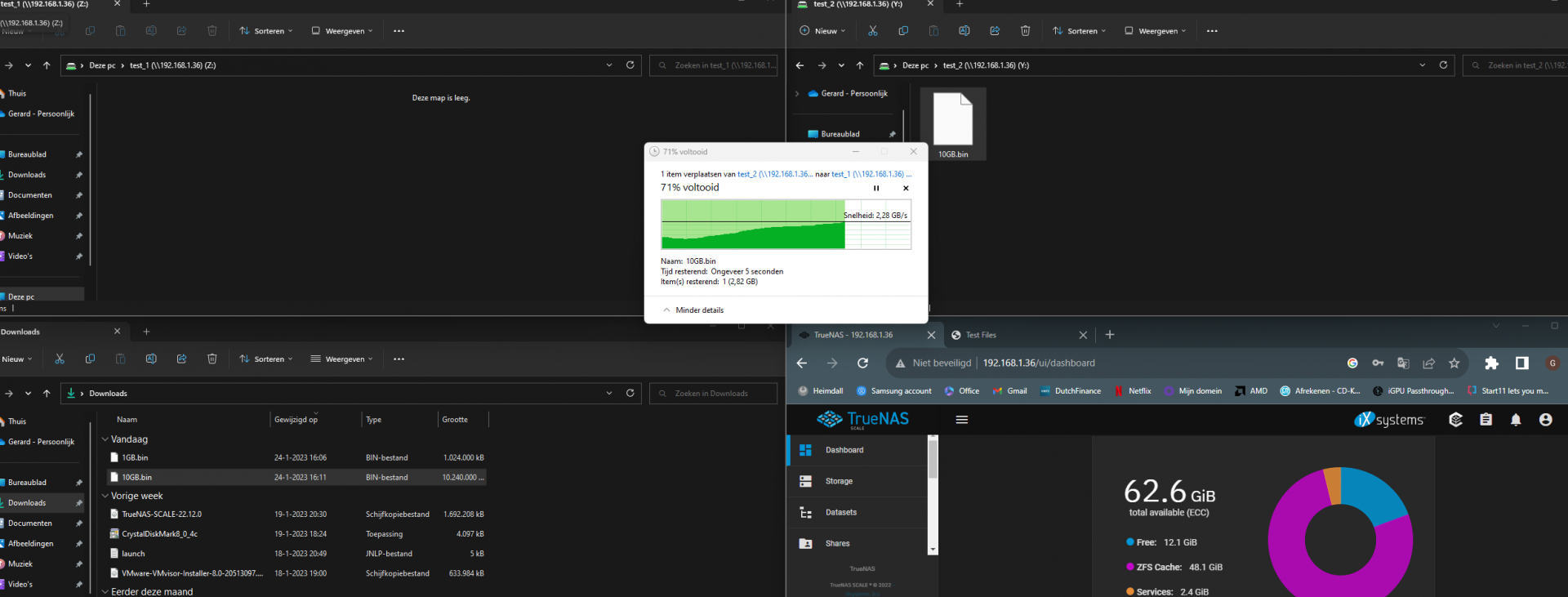Click cut icon in test_2 window toolbar
This screenshot has width=1568, height=597.
point(872,31)
